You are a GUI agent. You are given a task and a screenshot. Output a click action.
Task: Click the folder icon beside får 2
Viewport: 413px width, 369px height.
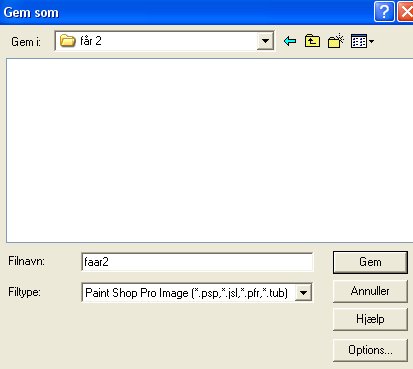(68, 41)
